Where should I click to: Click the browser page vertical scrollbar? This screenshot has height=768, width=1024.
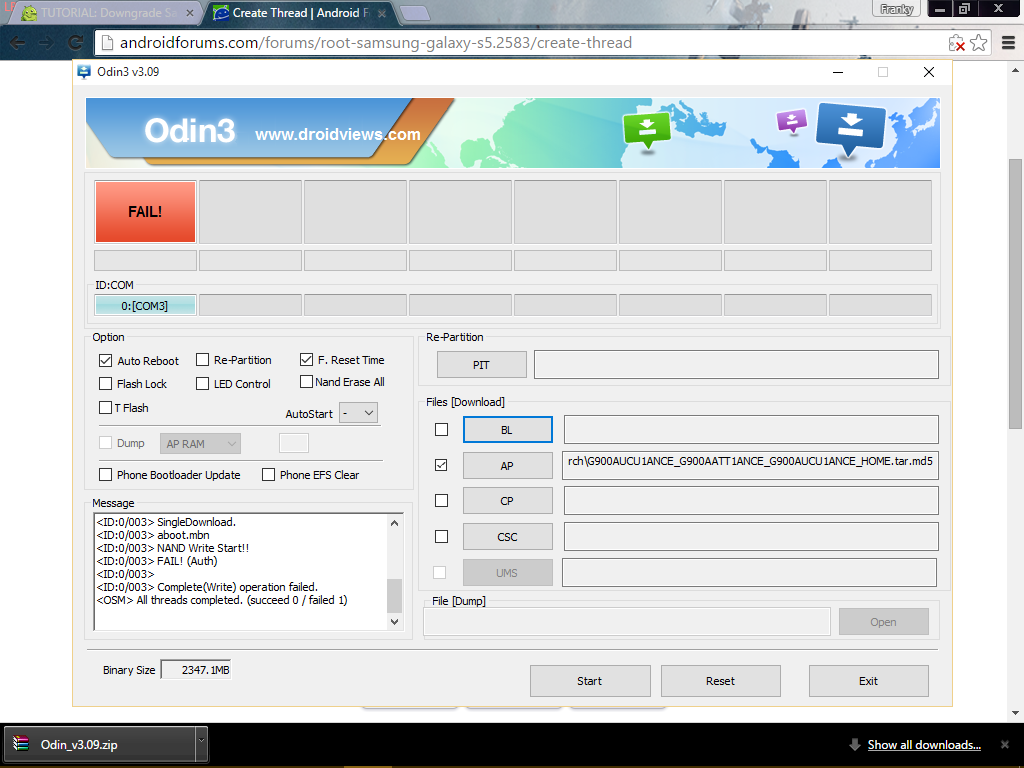click(1015, 294)
